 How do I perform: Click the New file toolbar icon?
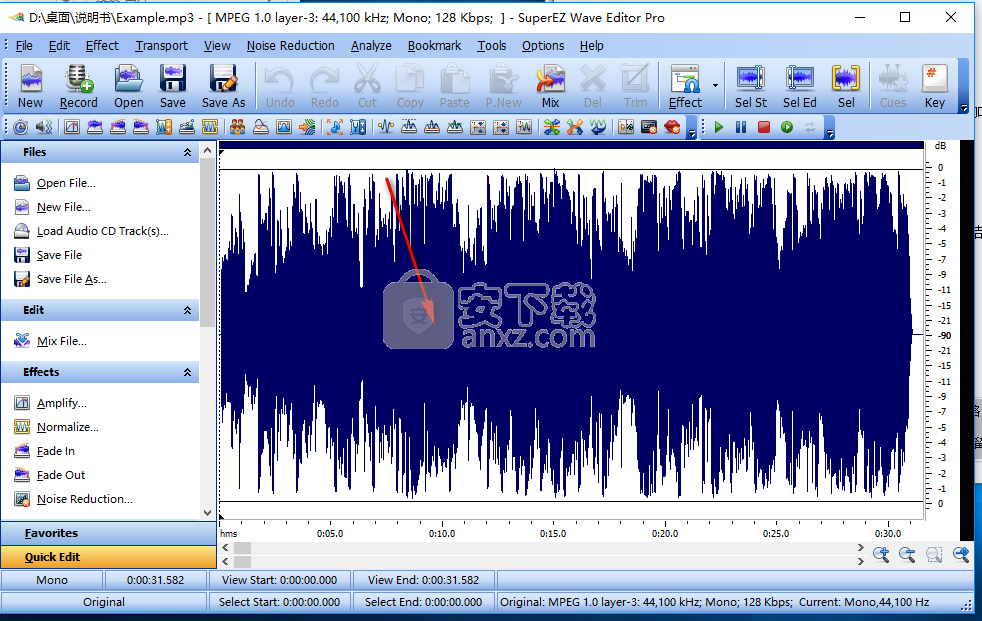[x=30, y=86]
